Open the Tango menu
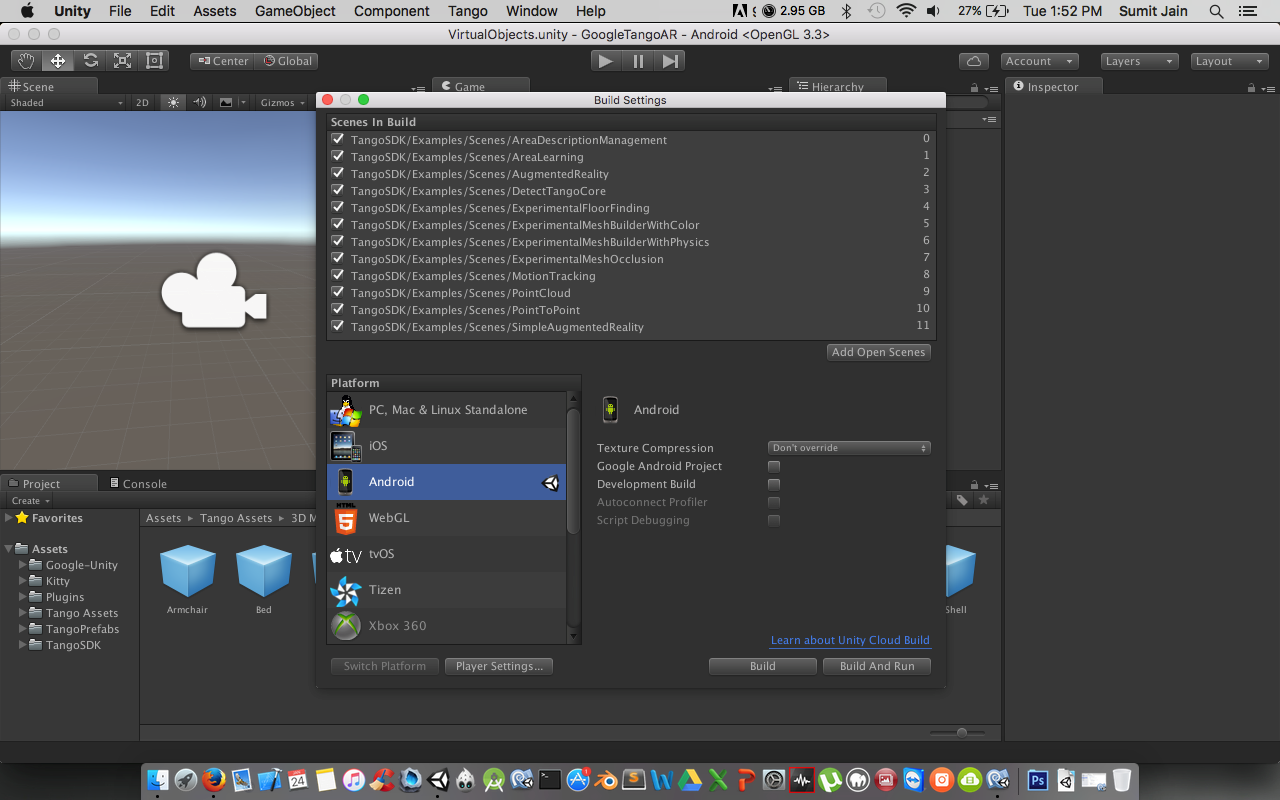This screenshot has height=800, width=1280. (468, 11)
